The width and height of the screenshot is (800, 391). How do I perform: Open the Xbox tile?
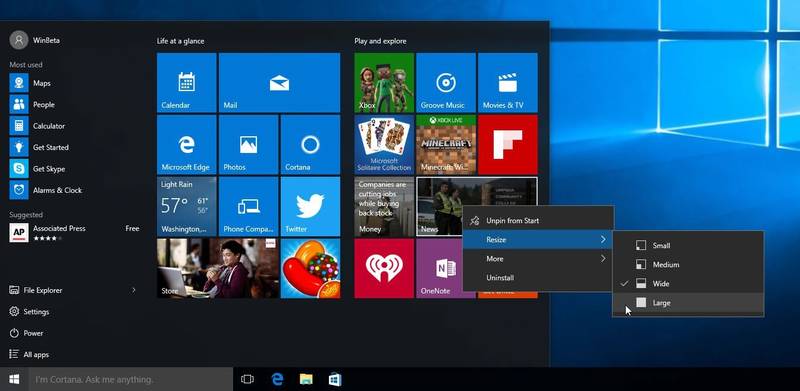[x=384, y=83]
